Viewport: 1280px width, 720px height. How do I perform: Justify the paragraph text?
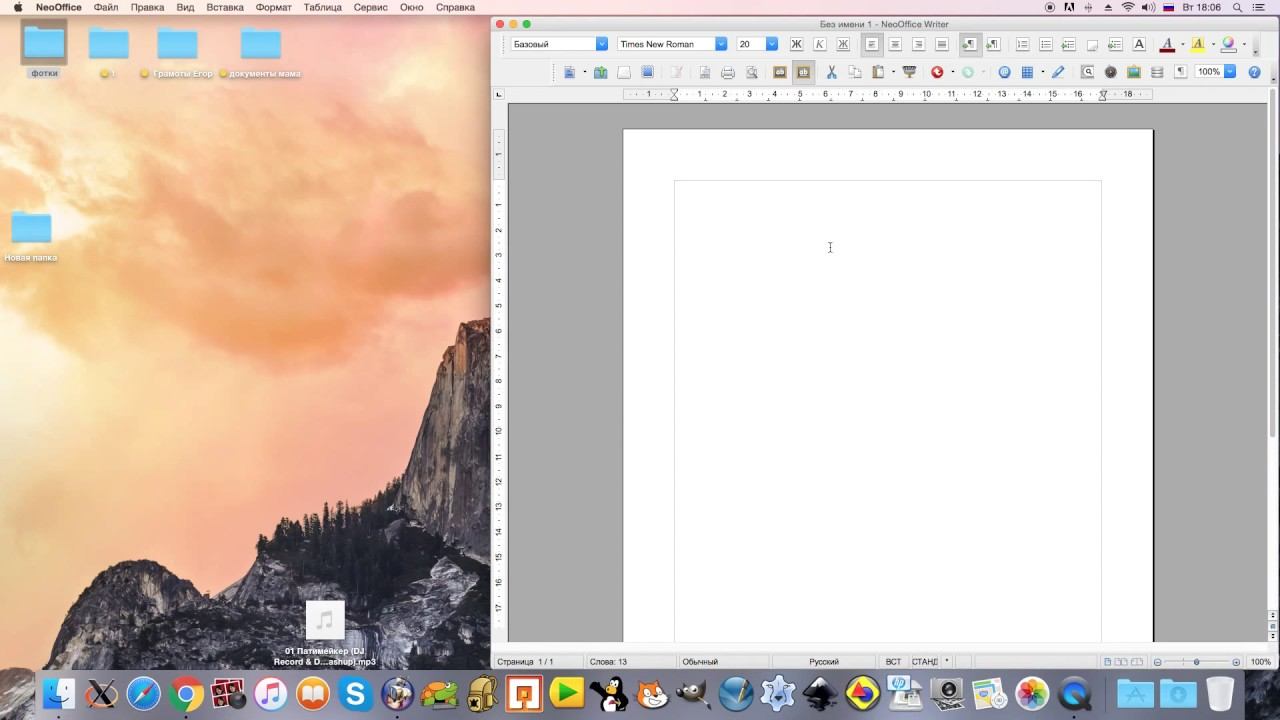click(941, 44)
